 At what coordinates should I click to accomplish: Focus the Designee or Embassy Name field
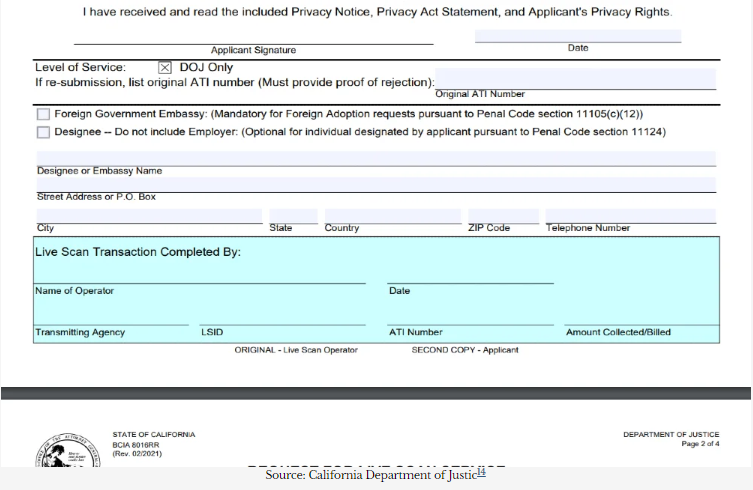(x=376, y=158)
